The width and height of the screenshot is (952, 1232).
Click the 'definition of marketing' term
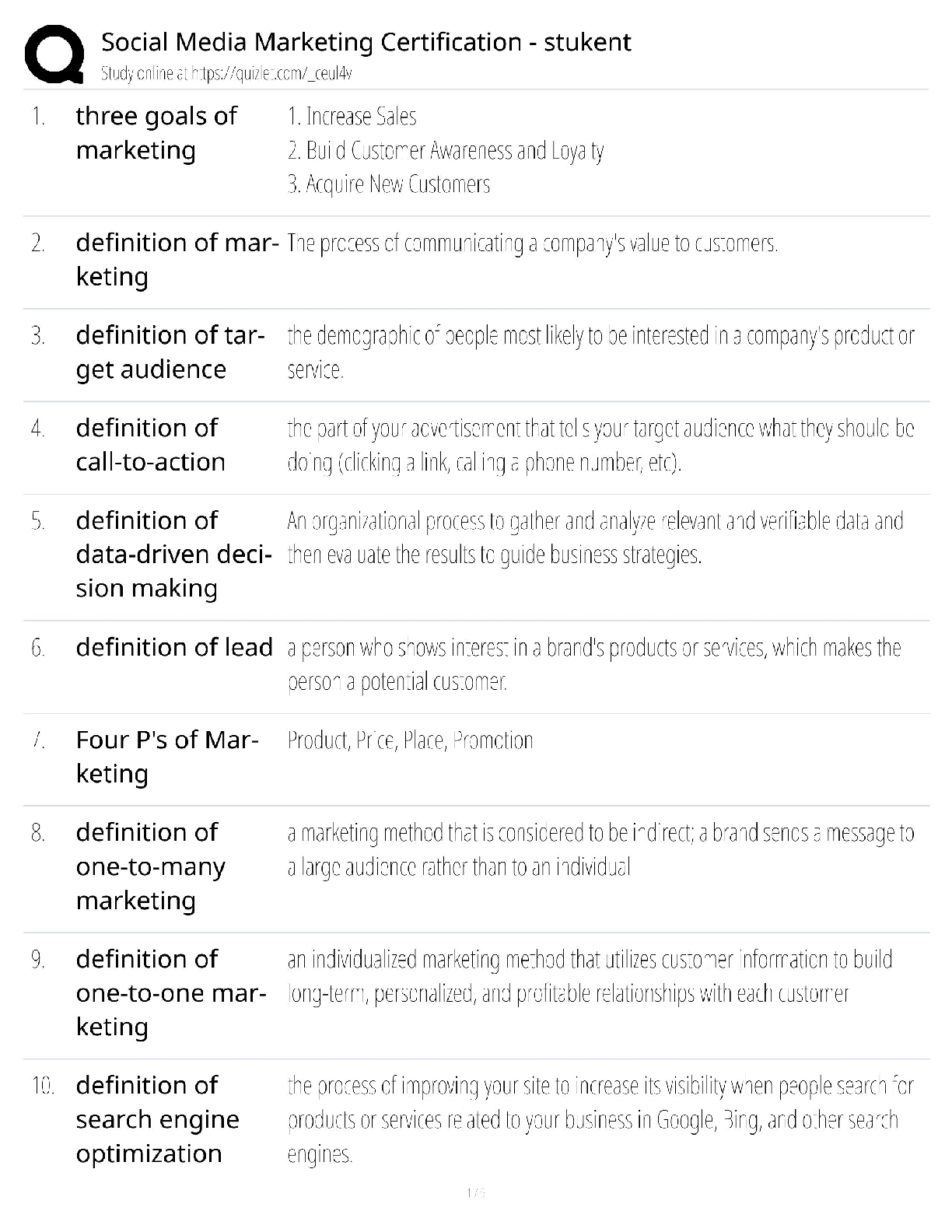(177, 260)
